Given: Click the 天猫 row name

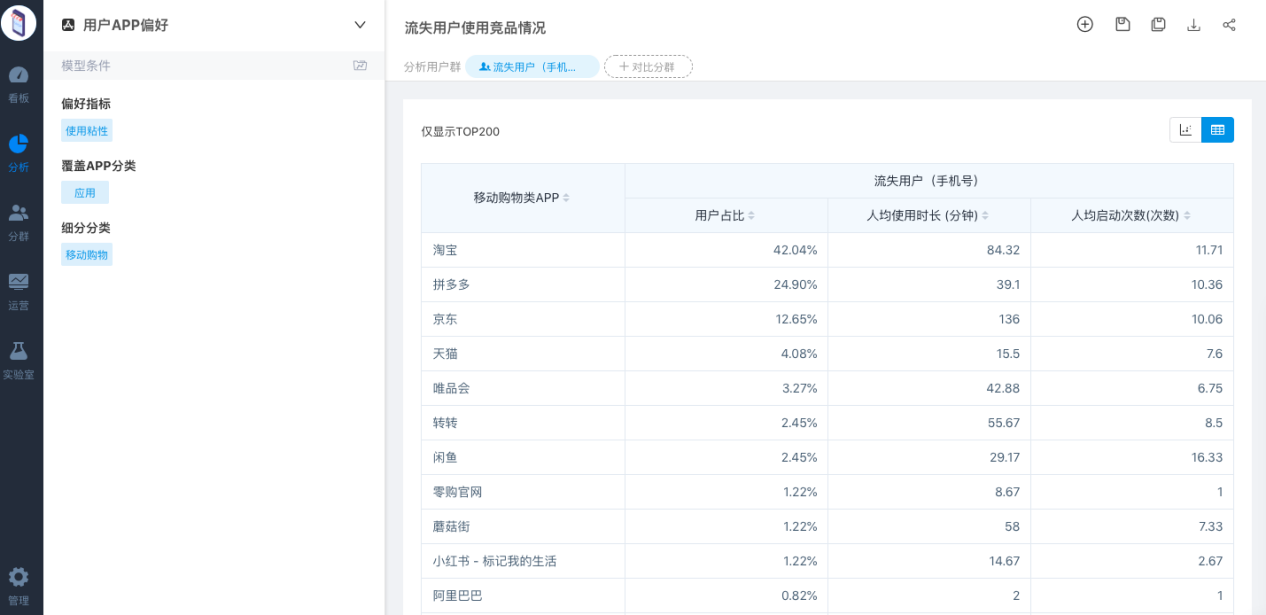Looking at the screenshot, I should pos(445,354).
